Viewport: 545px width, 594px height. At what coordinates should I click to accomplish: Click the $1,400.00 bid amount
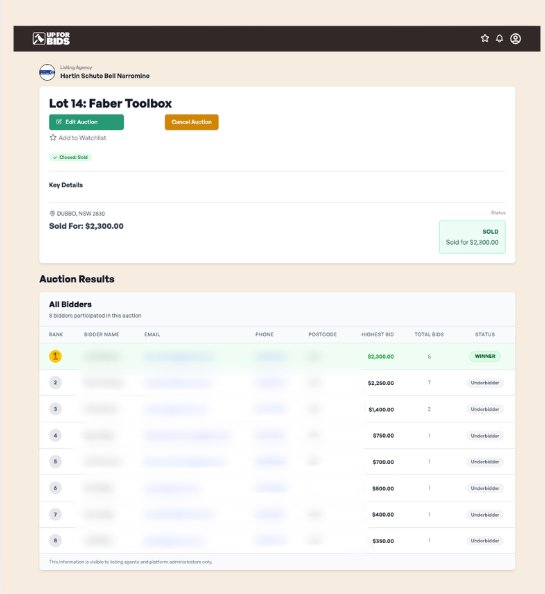(x=381, y=410)
